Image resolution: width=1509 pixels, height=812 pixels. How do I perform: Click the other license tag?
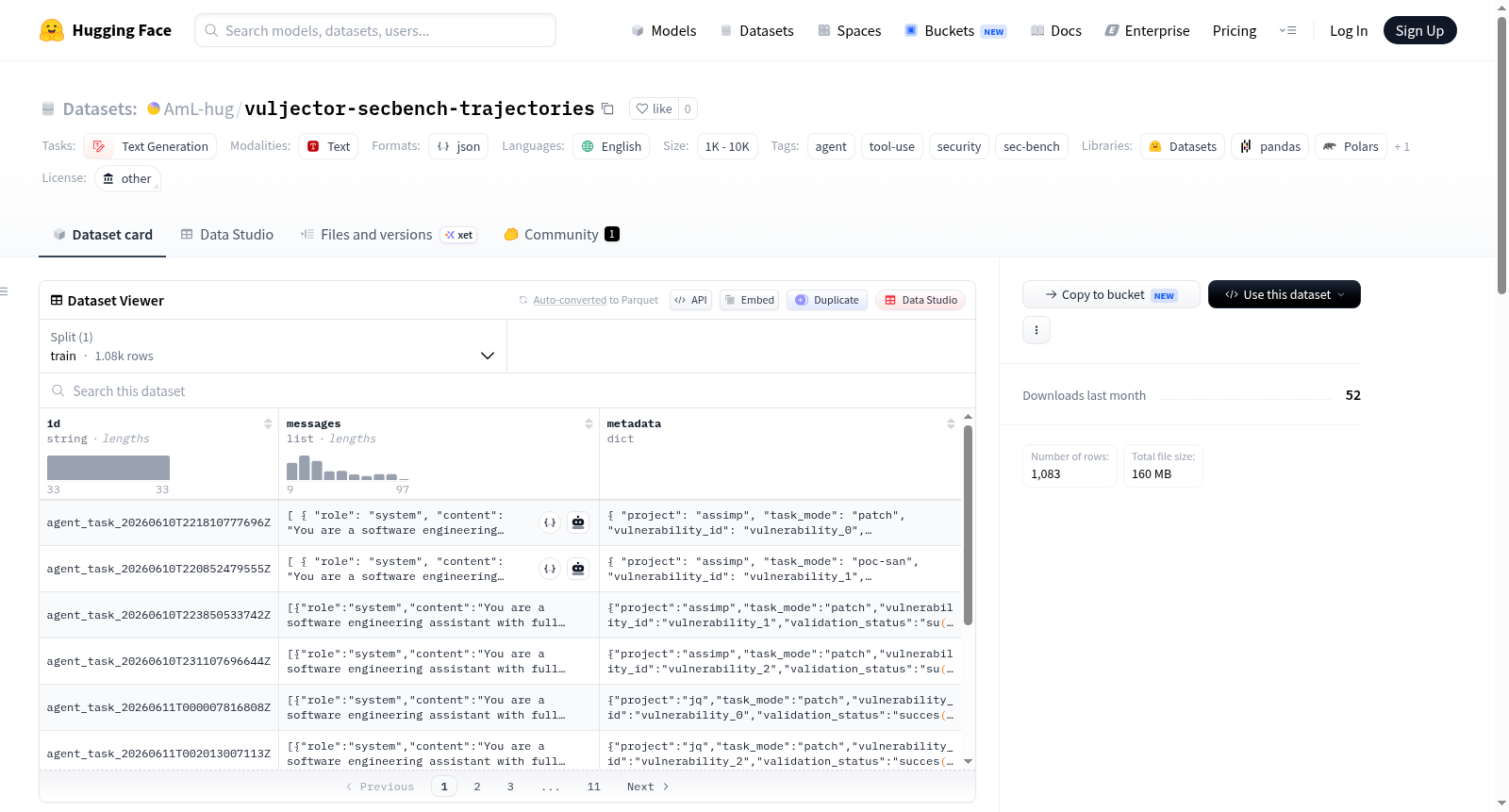[x=127, y=178]
